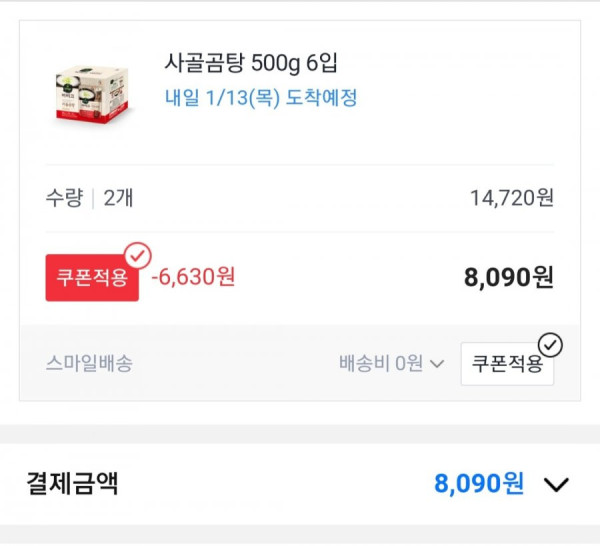Click the 수량 2개 quantity text
Viewport: 600px width, 546px height.
tap(89, 198)
